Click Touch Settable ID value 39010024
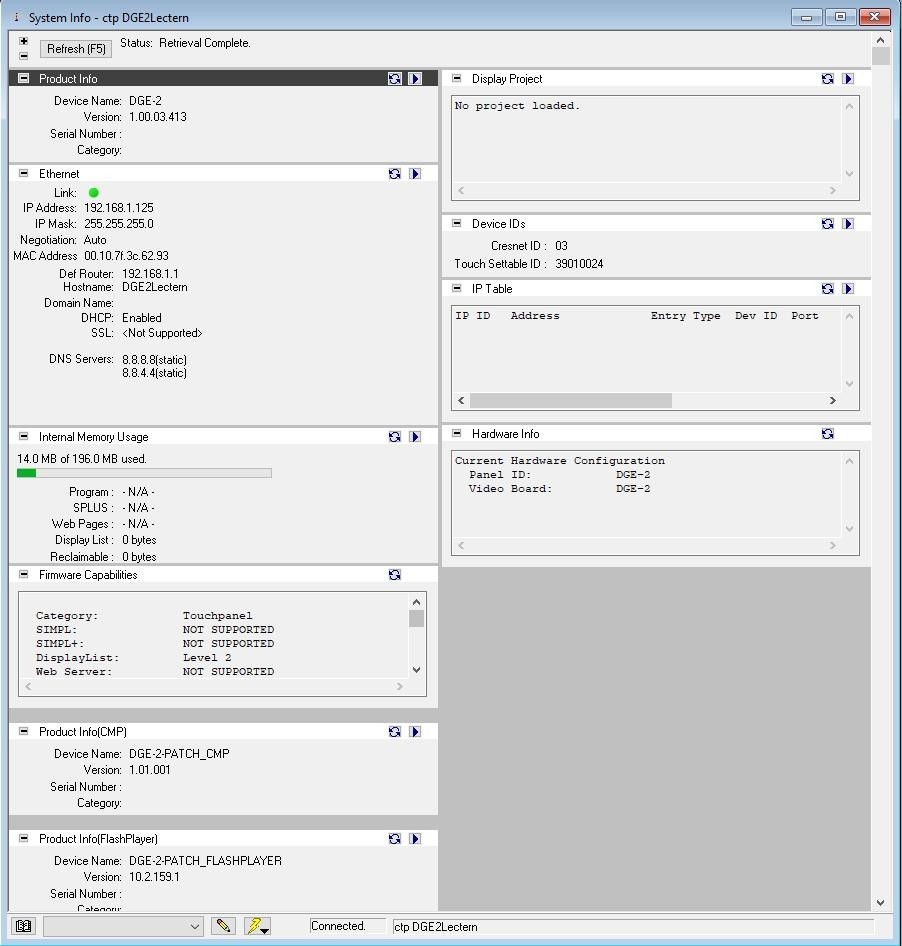This screenshot has height=946, width=902. [579, 264]
